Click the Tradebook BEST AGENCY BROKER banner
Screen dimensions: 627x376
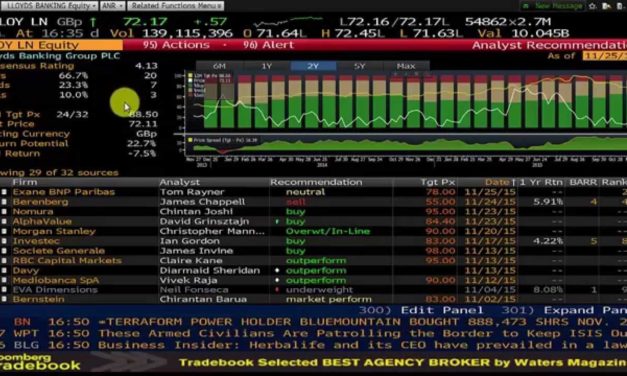point(403,363)
